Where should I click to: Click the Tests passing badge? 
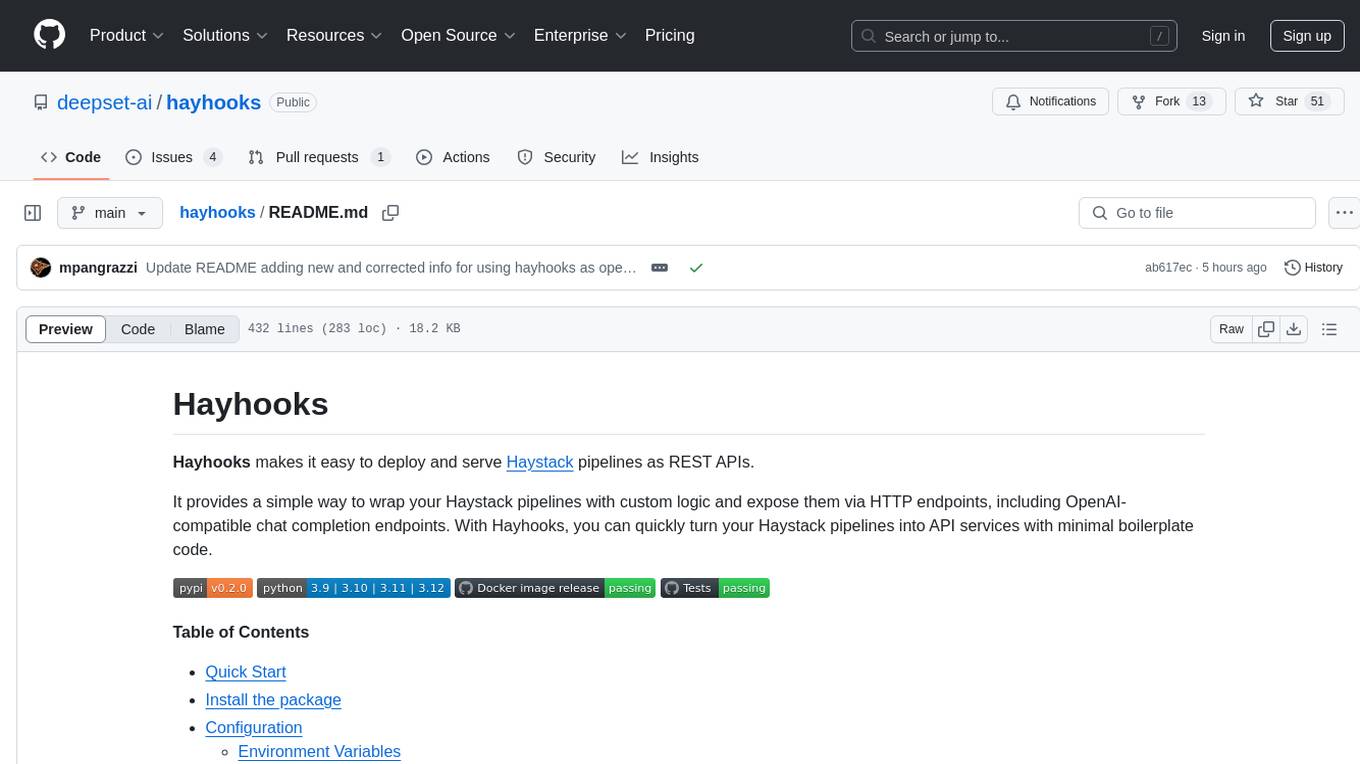click(715, 588)
